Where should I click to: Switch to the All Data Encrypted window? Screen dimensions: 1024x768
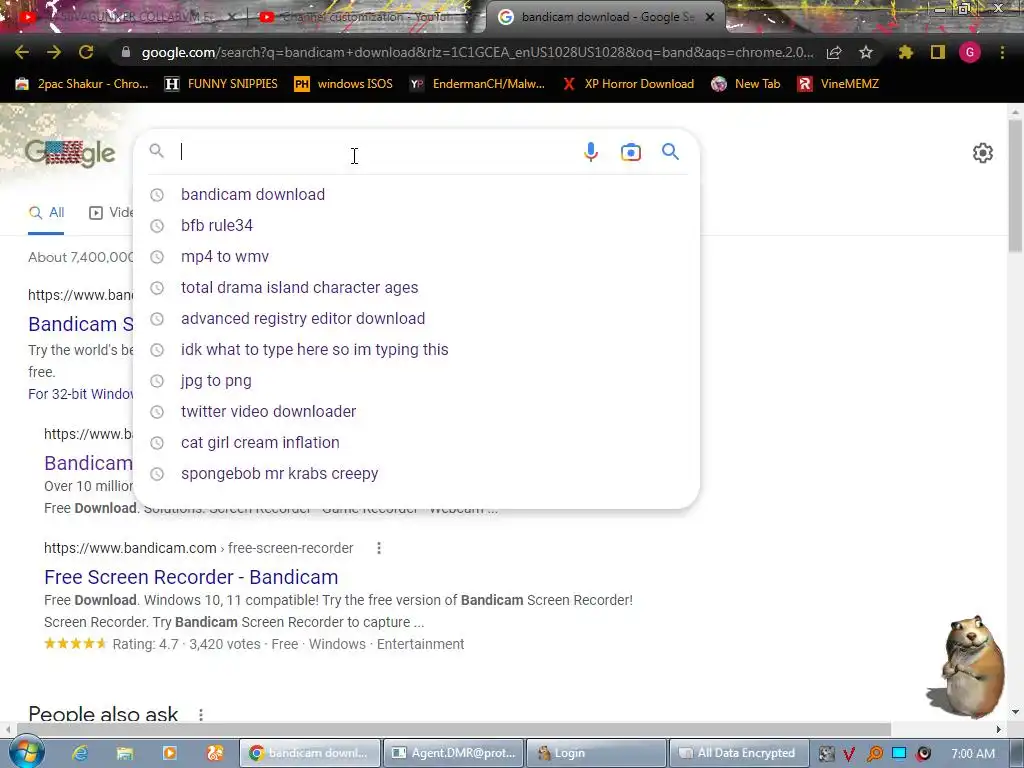(x=739, y=754)
